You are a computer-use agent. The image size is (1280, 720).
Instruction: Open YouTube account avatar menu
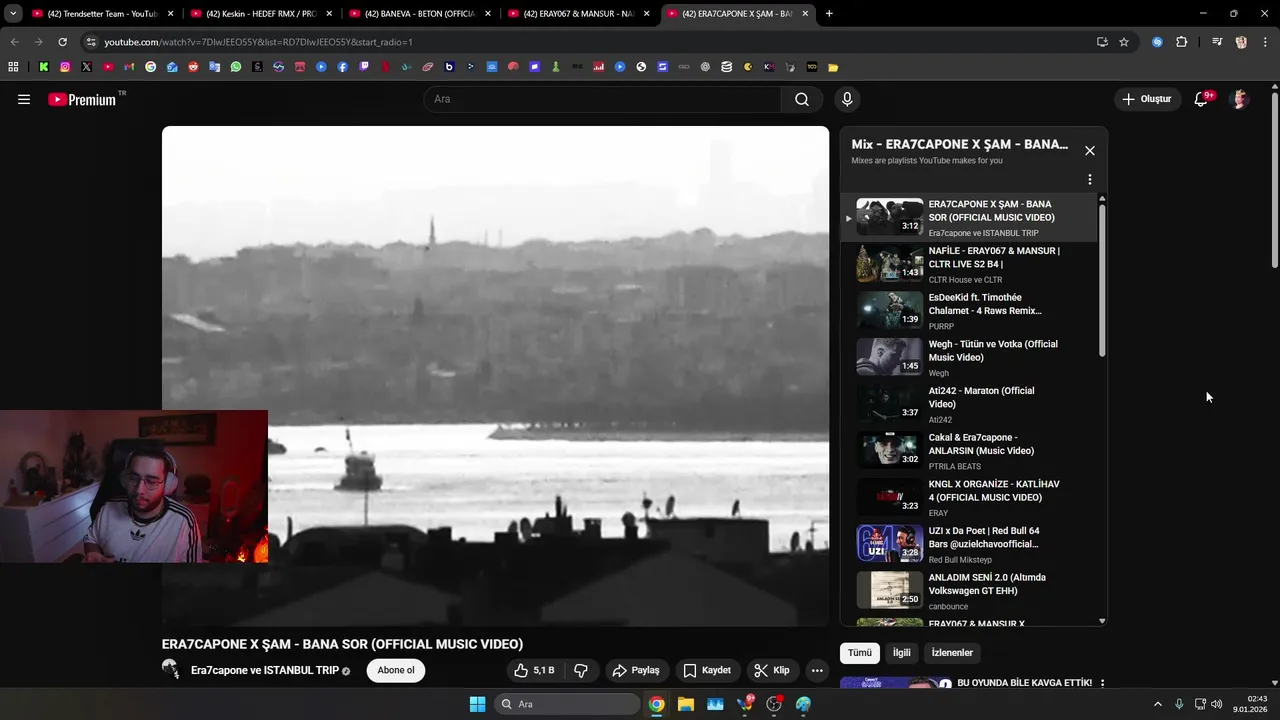(1240, 99)
